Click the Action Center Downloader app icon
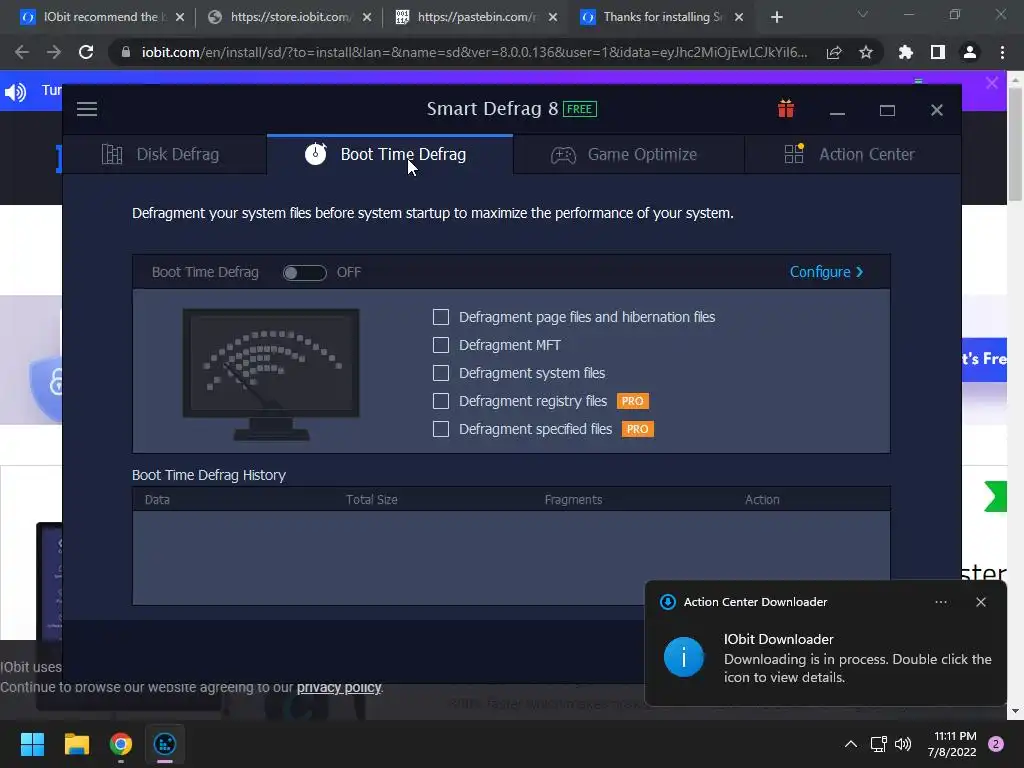This screenshot has width=1024, height=768. tap(667, 602)
